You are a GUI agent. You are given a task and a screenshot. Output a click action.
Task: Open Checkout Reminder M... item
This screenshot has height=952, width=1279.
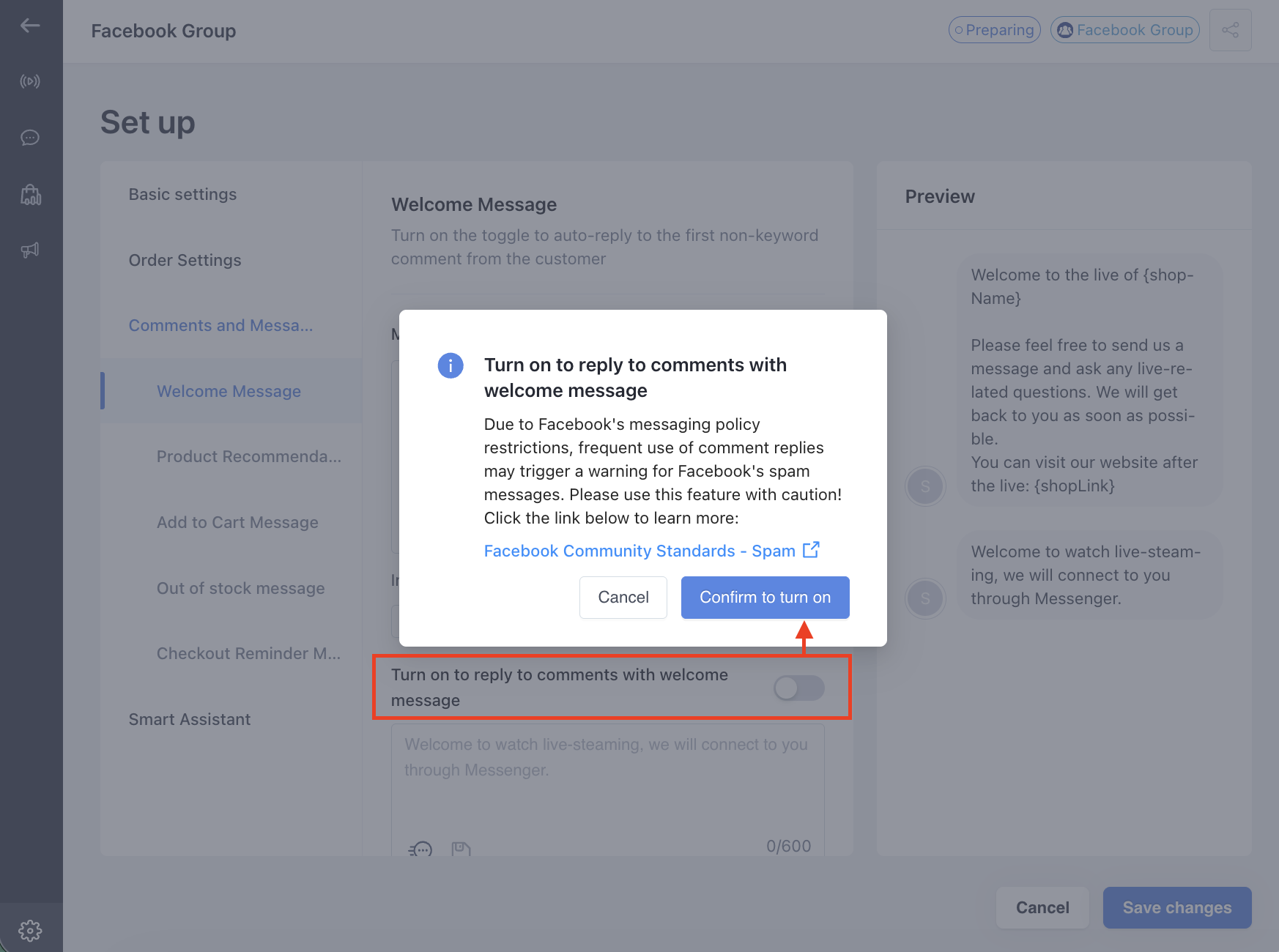tap(248, 653)
